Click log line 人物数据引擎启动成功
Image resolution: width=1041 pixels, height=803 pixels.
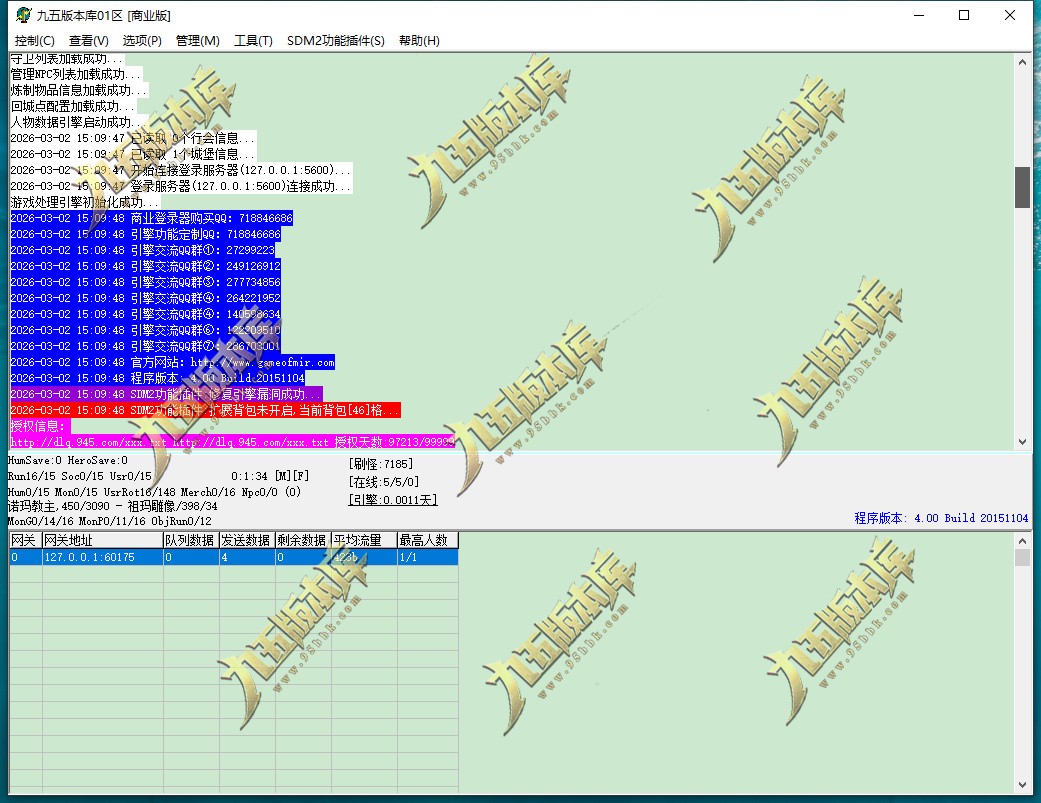click(x=78, y=122)
